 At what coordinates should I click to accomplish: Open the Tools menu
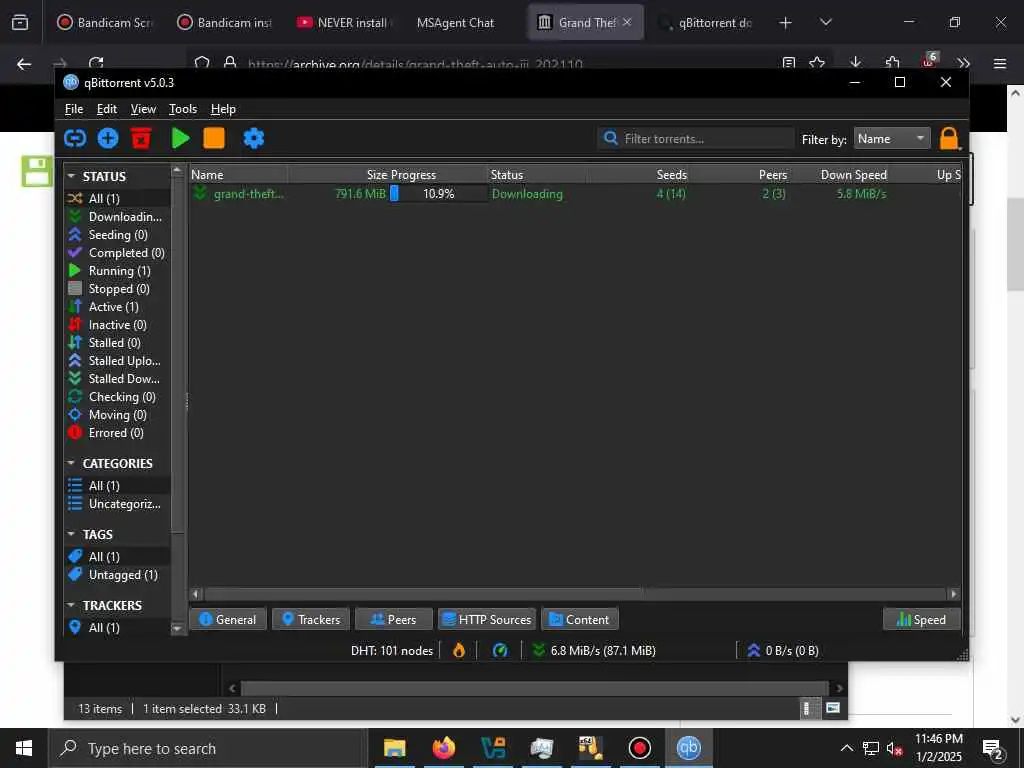pyautogui.click(x=183, y=109)
